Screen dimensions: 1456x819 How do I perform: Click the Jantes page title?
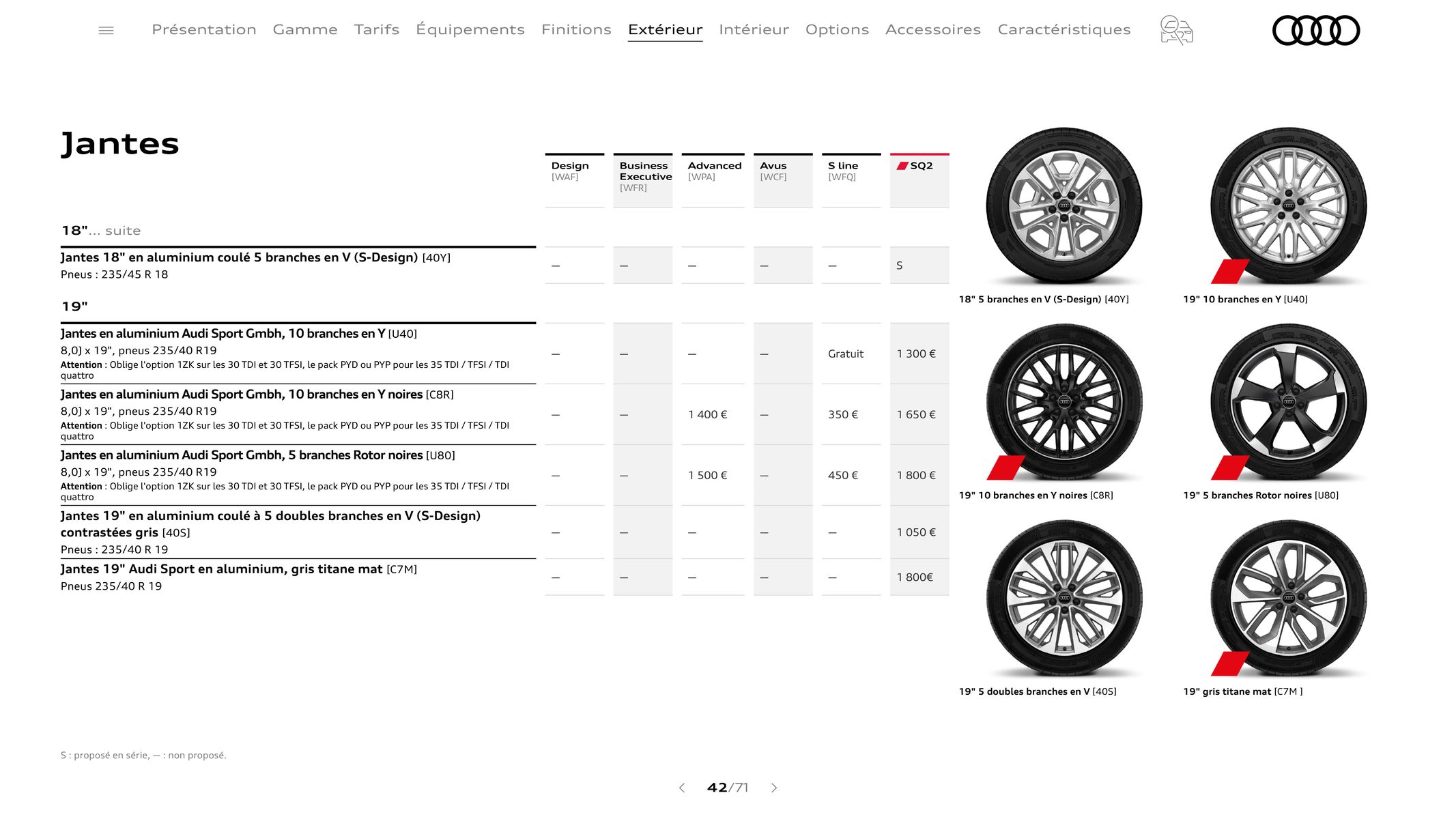point(120,144)
